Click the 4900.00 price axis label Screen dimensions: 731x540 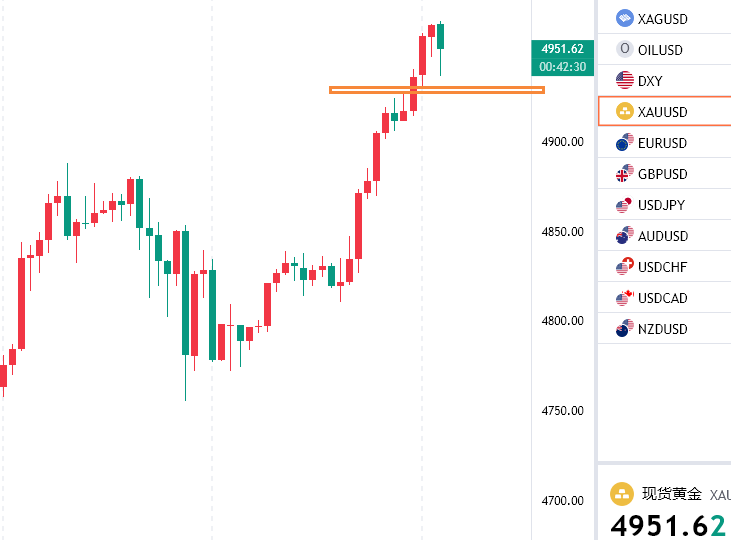coord(563,142)
